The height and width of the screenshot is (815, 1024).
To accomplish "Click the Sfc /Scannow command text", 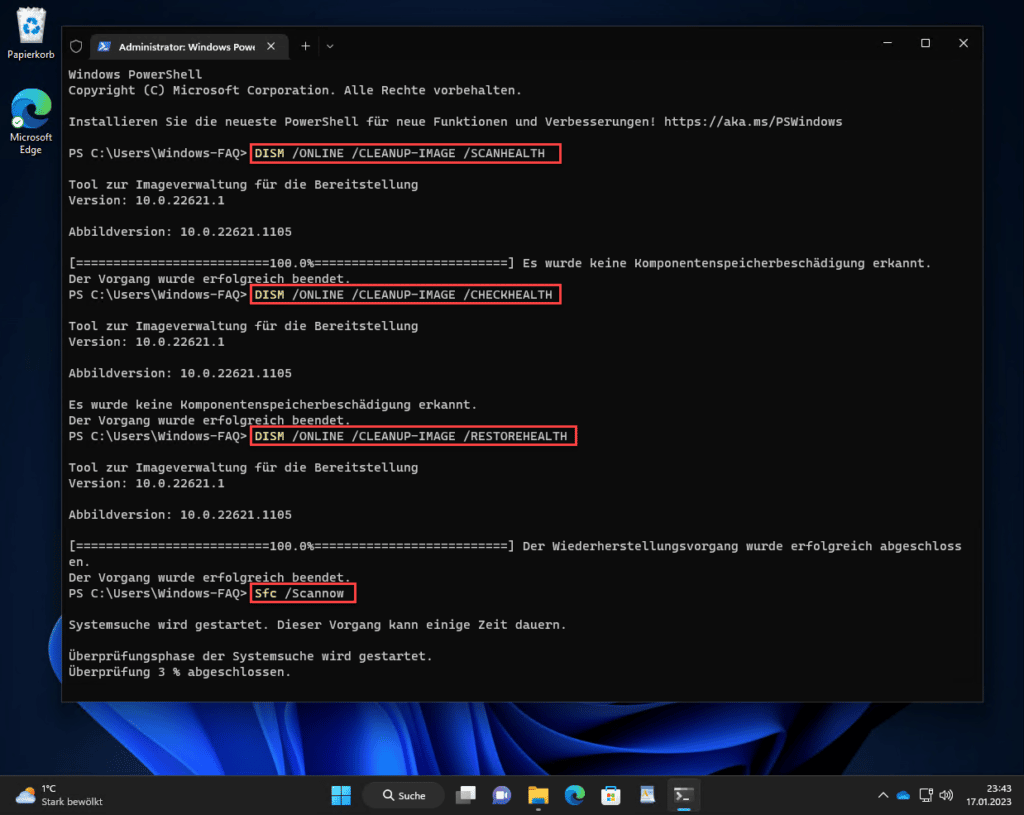I will (299, 594).
